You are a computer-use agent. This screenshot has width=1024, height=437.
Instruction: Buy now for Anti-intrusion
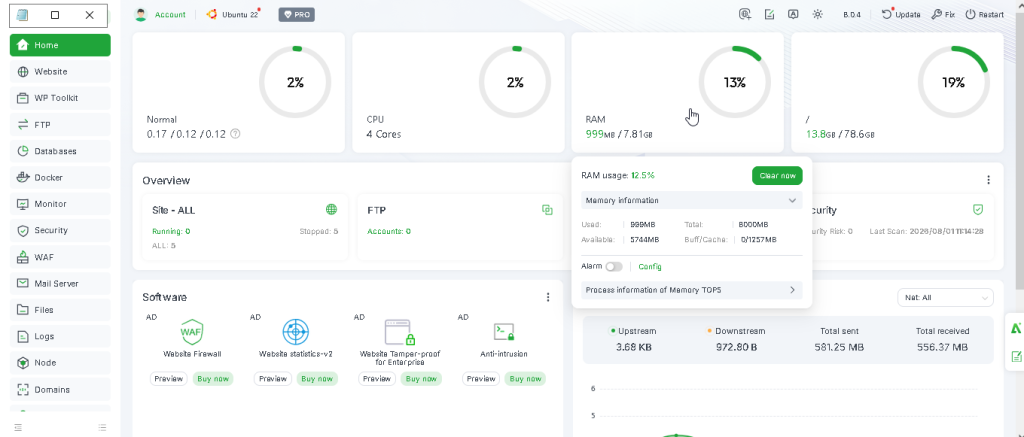pos(525,379)
